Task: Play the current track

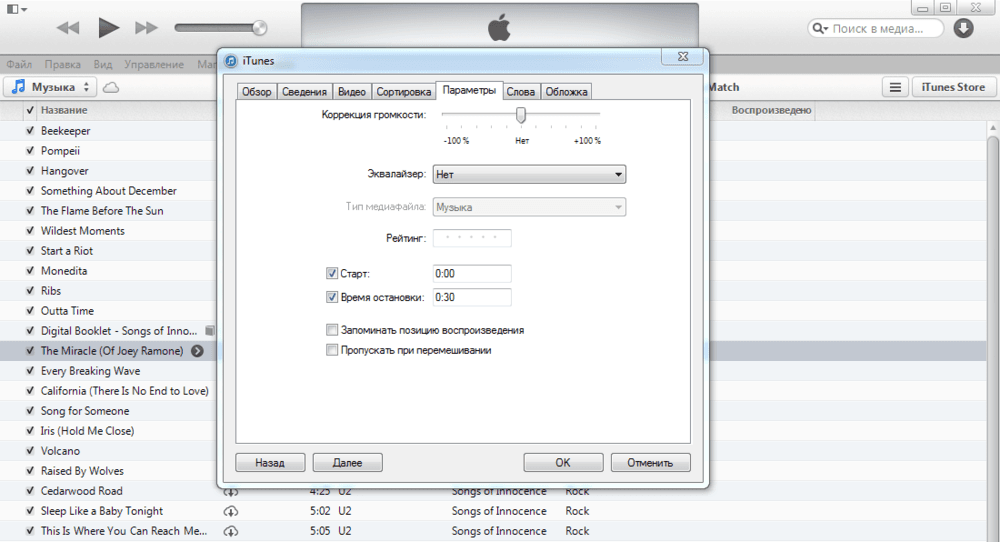Action: click(x=108, y=27)
